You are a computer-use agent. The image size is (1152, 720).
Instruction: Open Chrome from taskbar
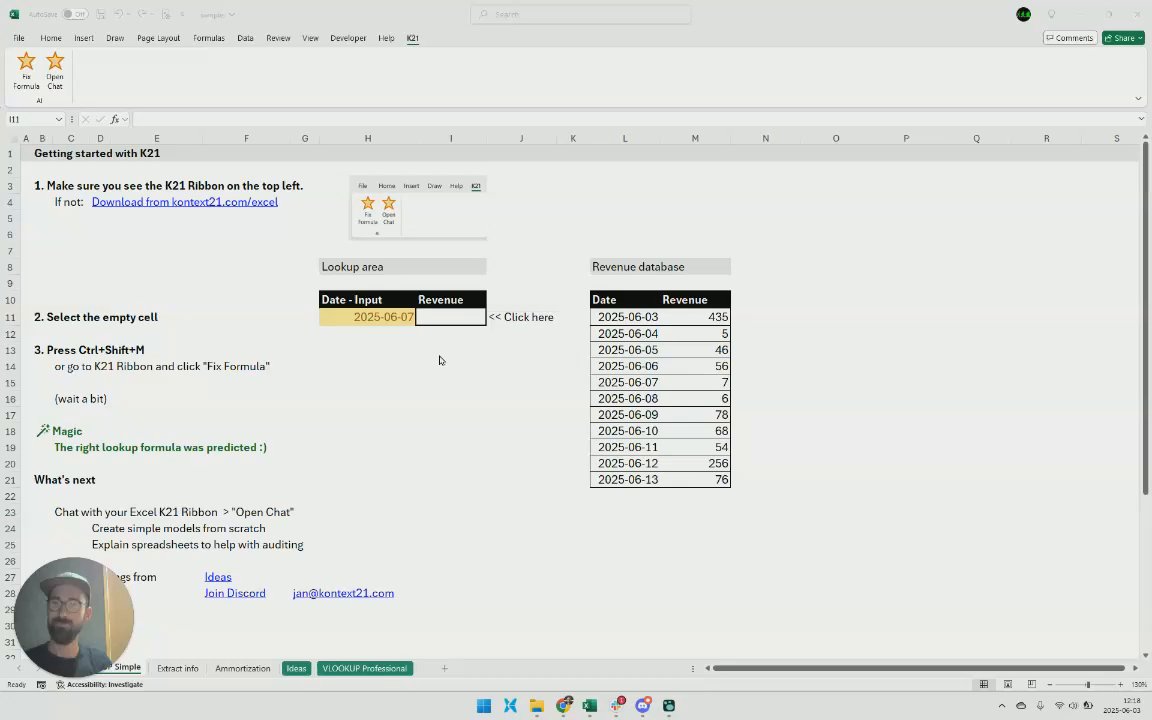pos(564,706)
